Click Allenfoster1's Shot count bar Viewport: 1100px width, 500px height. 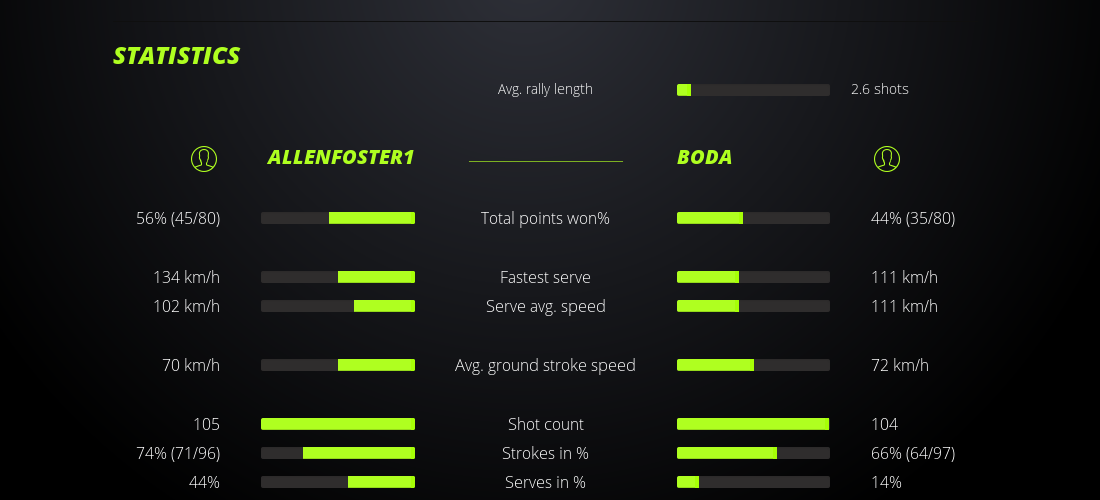[338, 424]
